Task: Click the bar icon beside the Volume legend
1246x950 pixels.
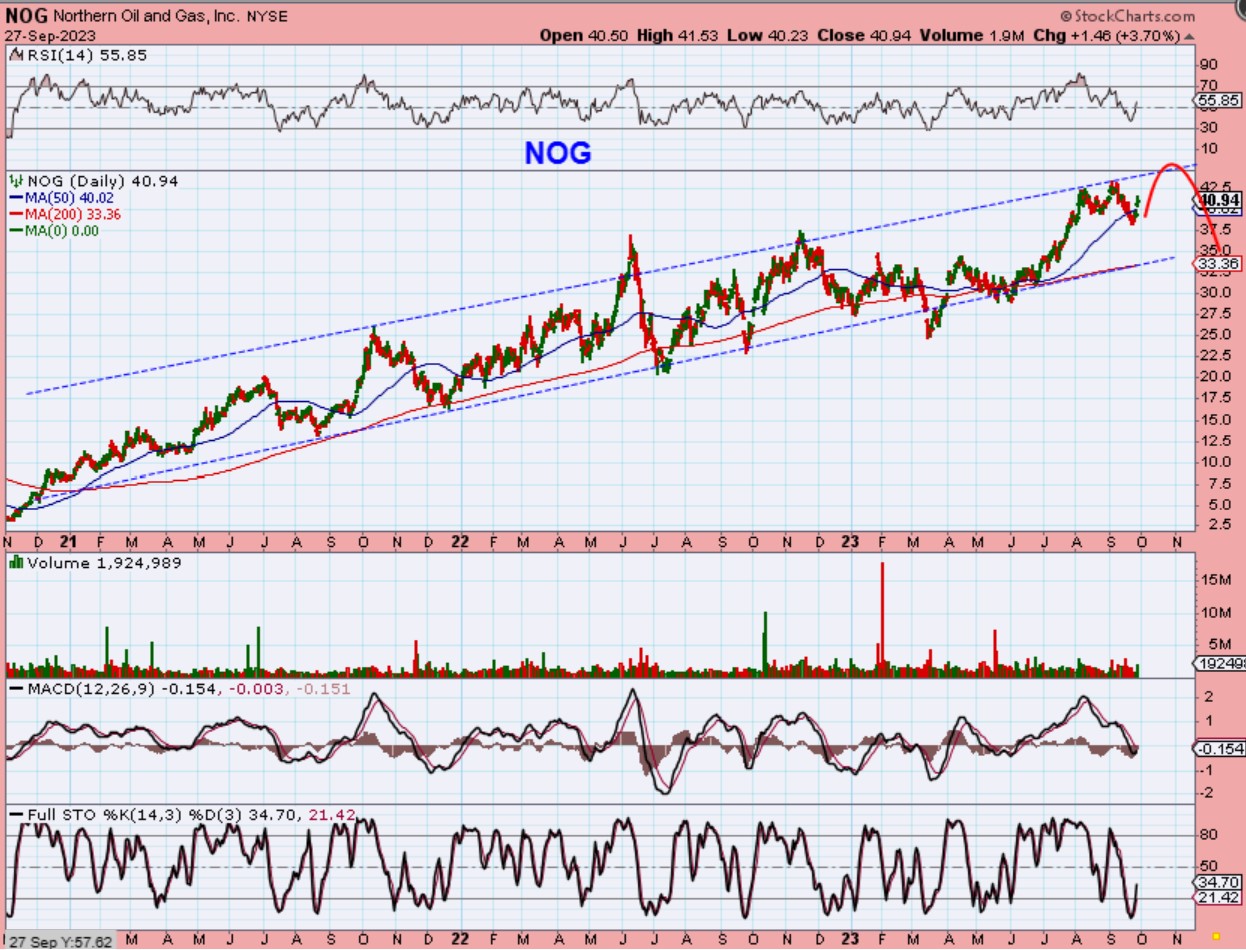Action: (x=15, y=563)
